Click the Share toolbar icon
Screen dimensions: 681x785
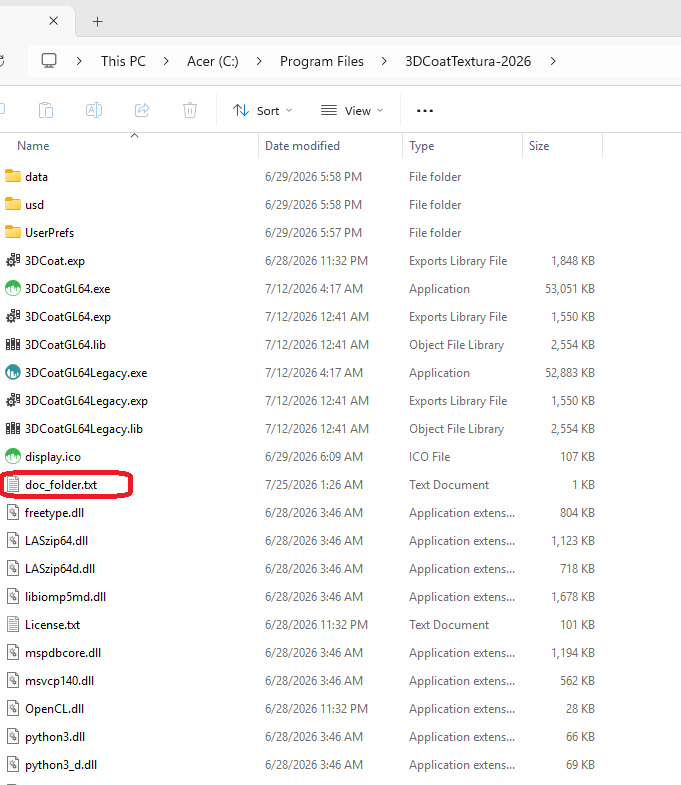tap(142, 110)
